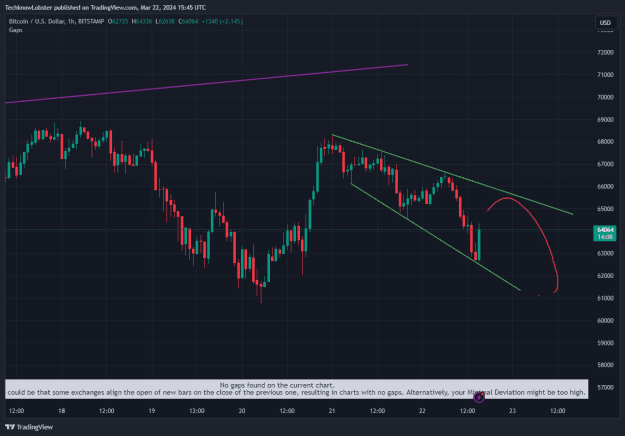Click the 60000 price axis label

tap(605, 320)
